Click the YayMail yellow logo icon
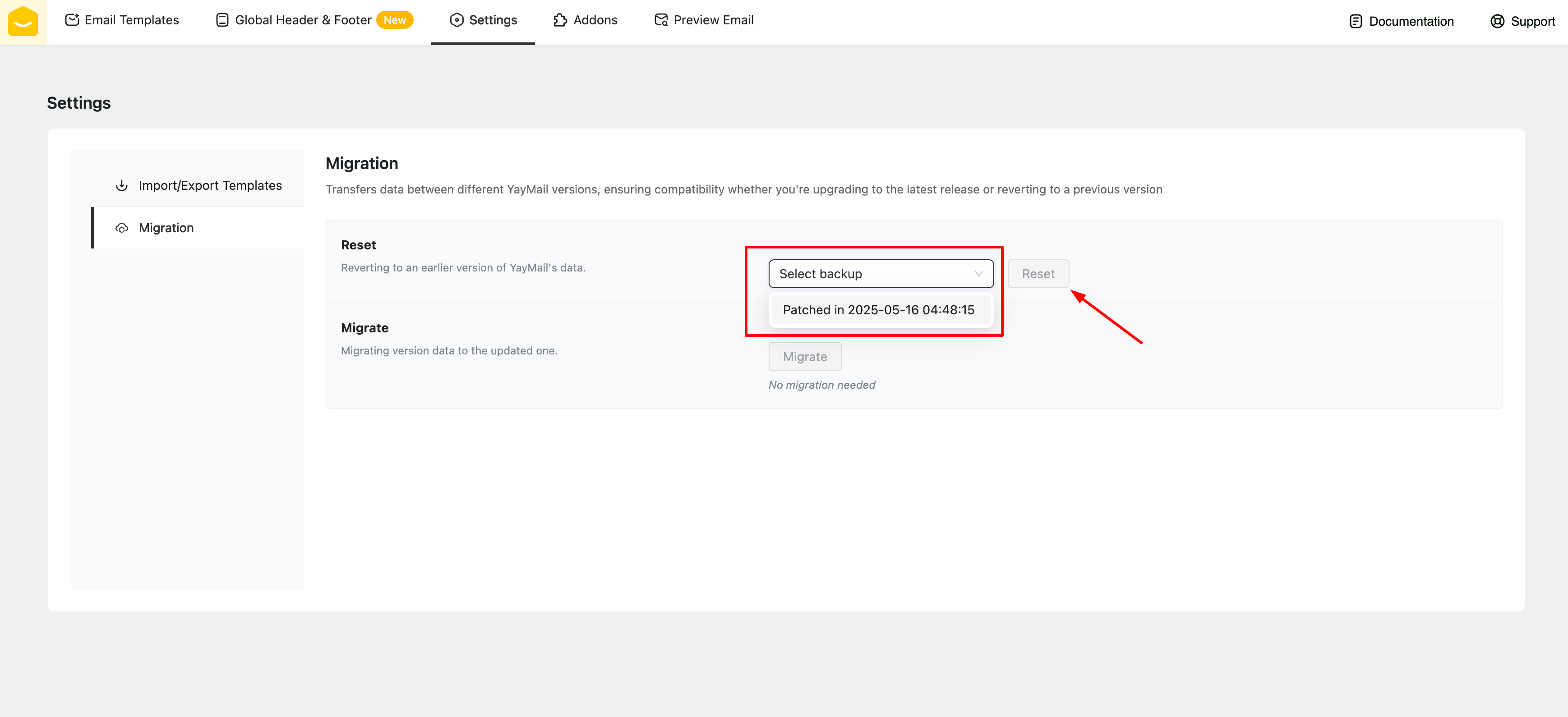The height and width of the screenshot is (717, 1568). point(23,22)
